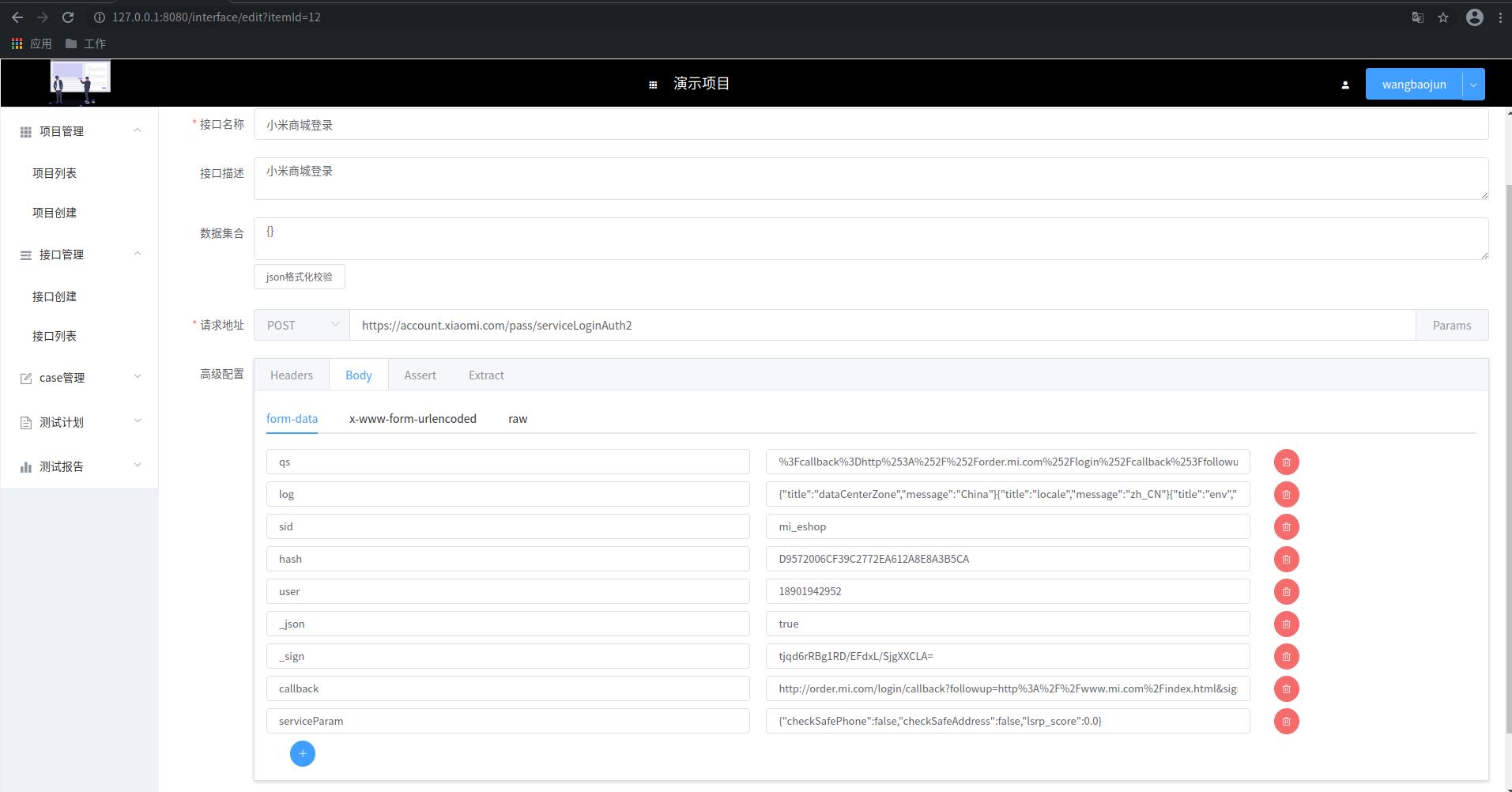Screen dimensions: 1512x792
Task: Click the sid value field mi_eshop
Action: [x=1008, y=526]
